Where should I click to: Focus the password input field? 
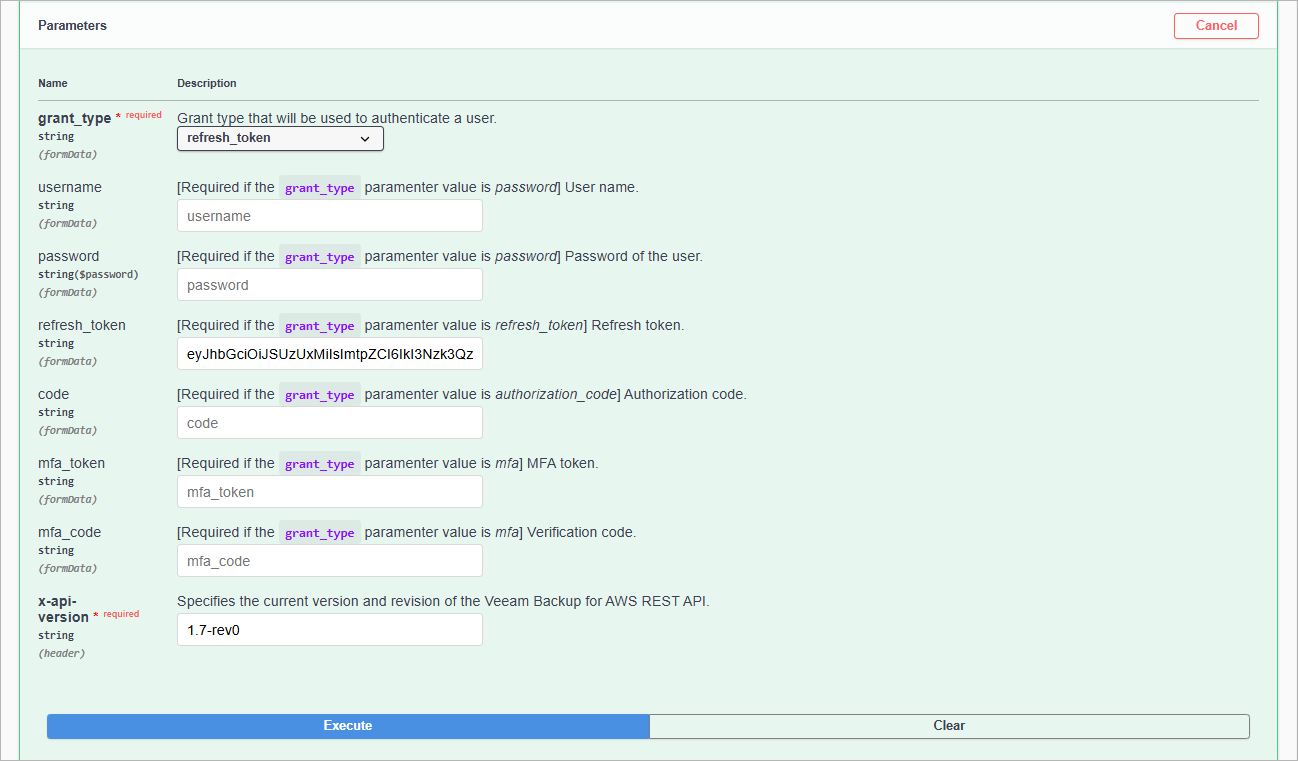point(330,285)
